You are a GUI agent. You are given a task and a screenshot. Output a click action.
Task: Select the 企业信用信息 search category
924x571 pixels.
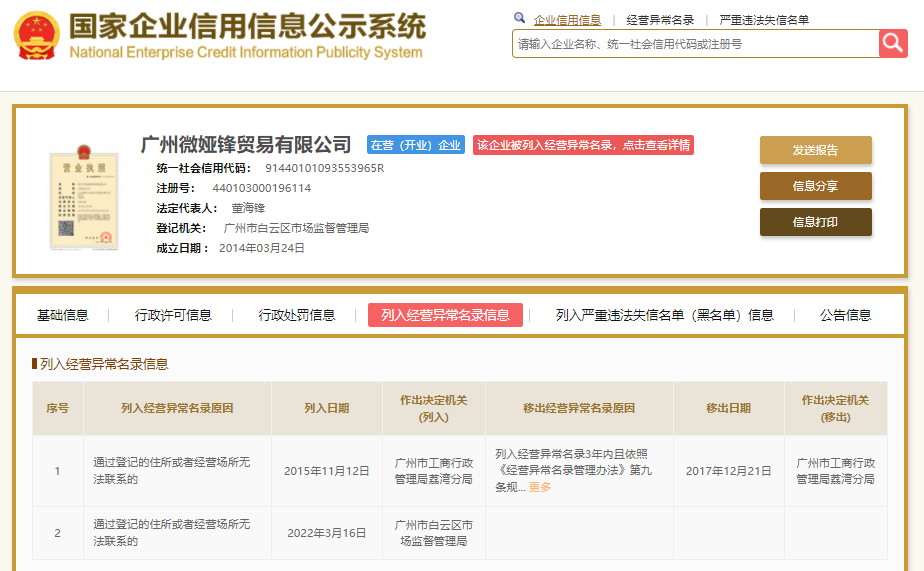(x=567, y=20)
